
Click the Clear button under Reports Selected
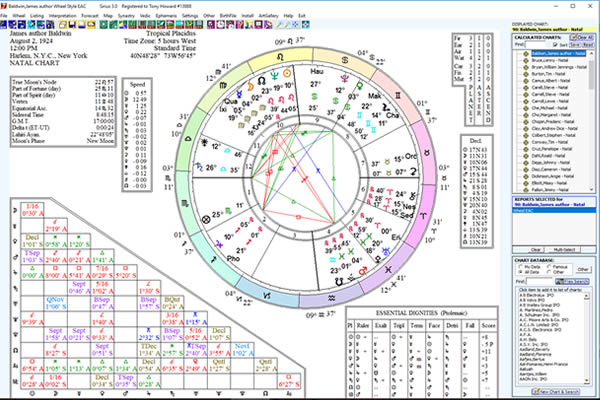pos(535,250)
